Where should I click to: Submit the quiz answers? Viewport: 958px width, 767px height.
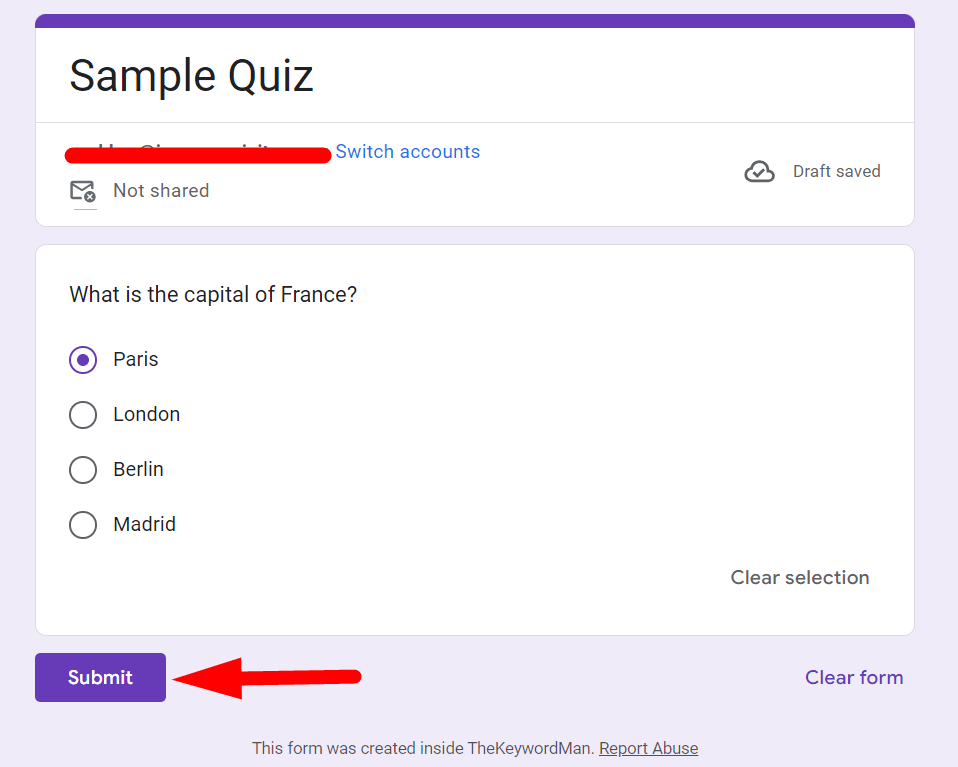[99, 677]
